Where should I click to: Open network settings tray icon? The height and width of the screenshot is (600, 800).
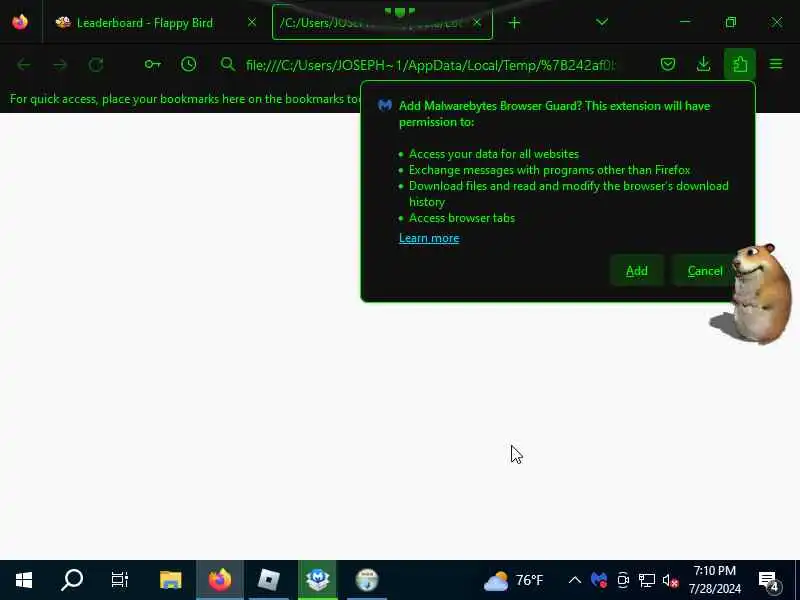[646, 580]
